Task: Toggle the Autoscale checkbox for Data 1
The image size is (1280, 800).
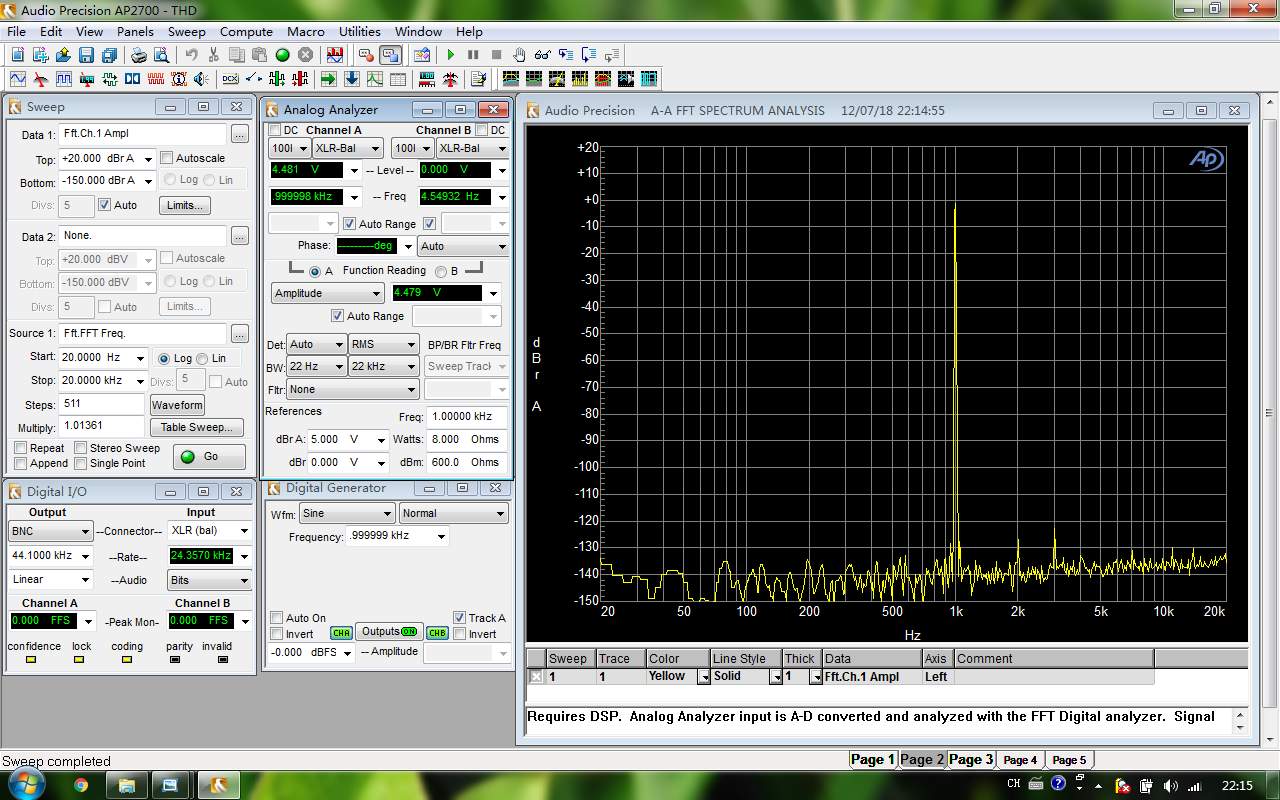Action: (167, 158)
